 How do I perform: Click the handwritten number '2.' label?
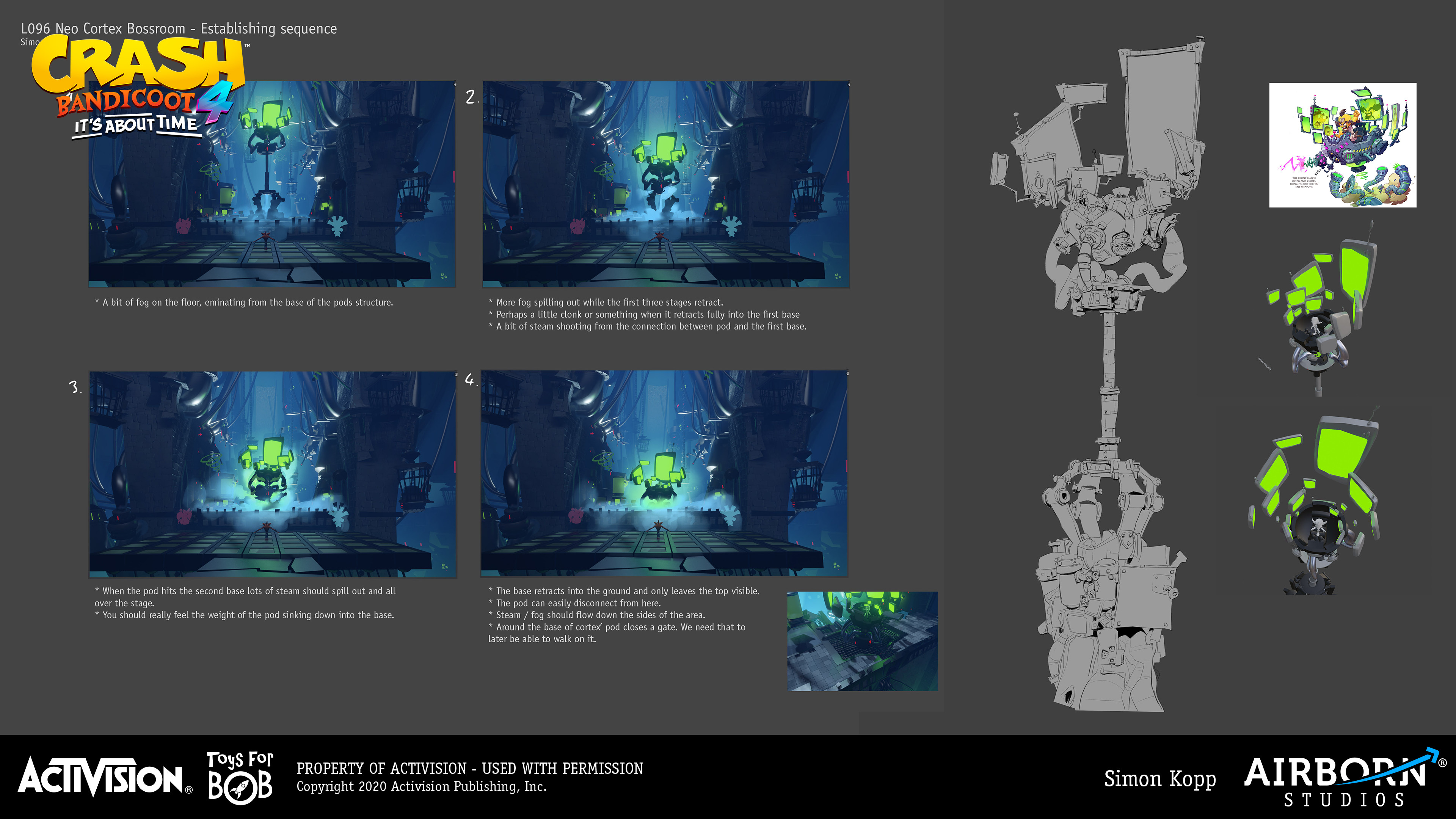click(472, 97)
